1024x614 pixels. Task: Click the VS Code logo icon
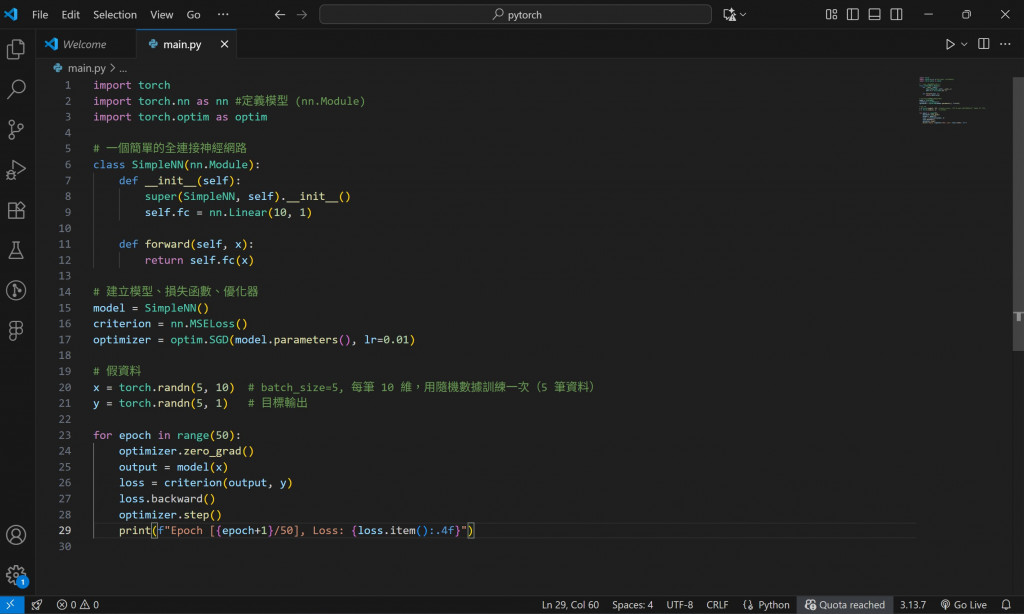(x=11, y=14)
